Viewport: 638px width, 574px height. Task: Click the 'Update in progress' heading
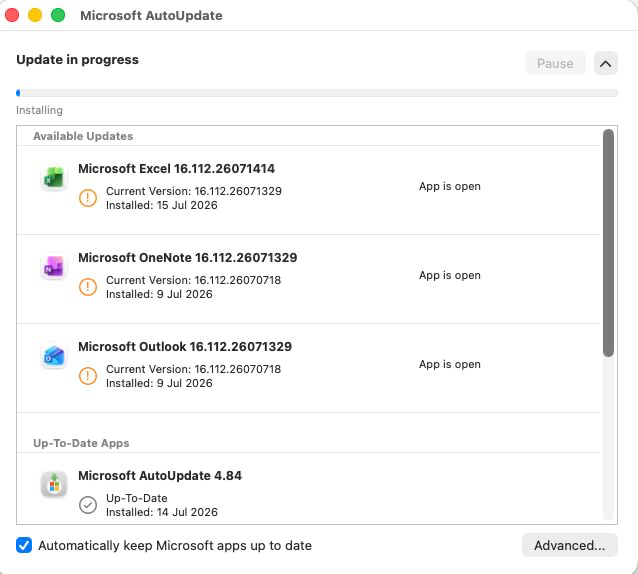click(x=77, y=60)
